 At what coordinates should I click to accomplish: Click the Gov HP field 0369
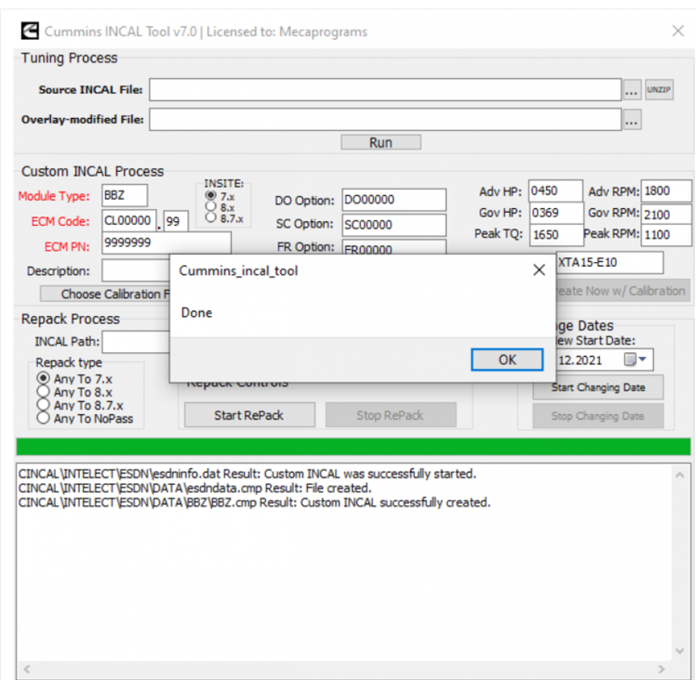tap(556, 213)
